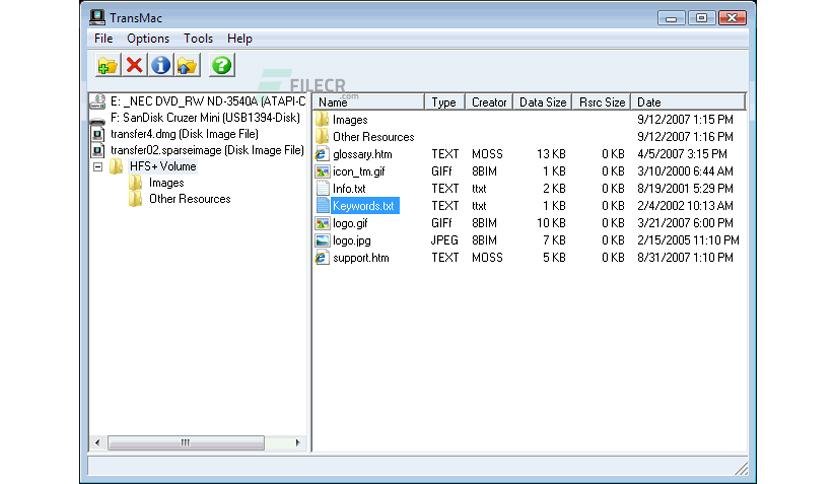Click the Keywords.txt file icon

(x=323, y=206)
